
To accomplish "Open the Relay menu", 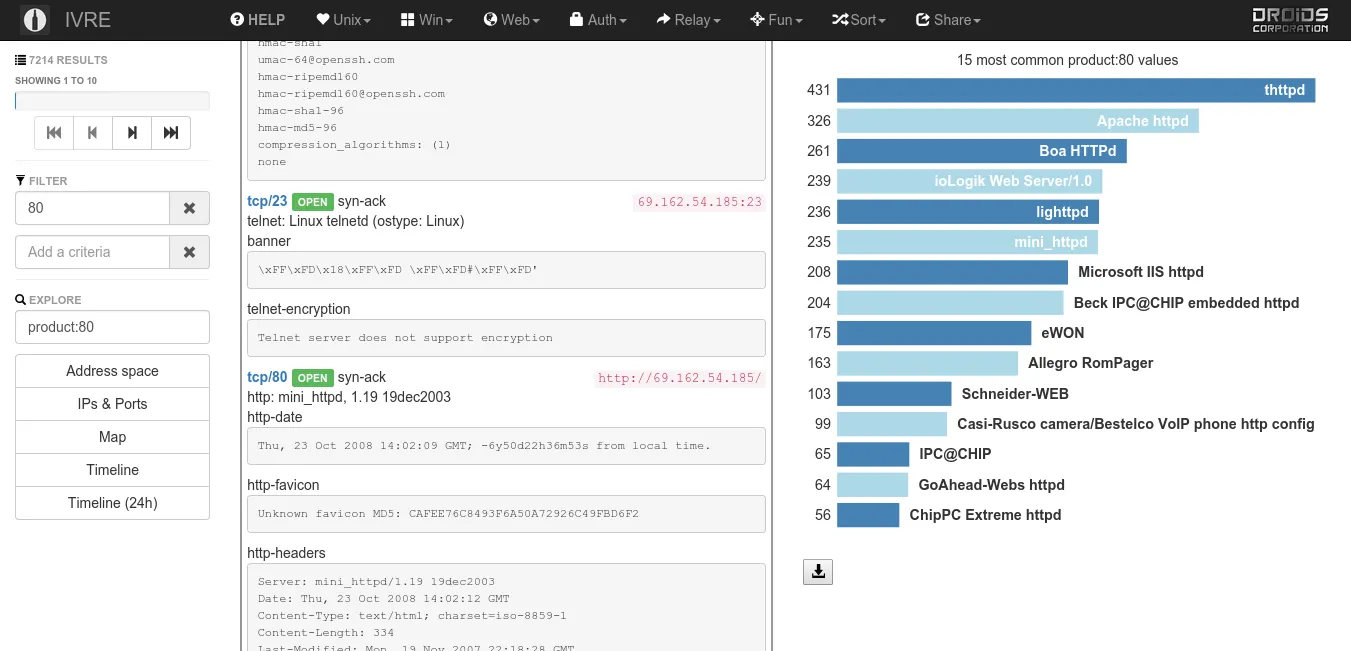I will [x=688, y=19].
